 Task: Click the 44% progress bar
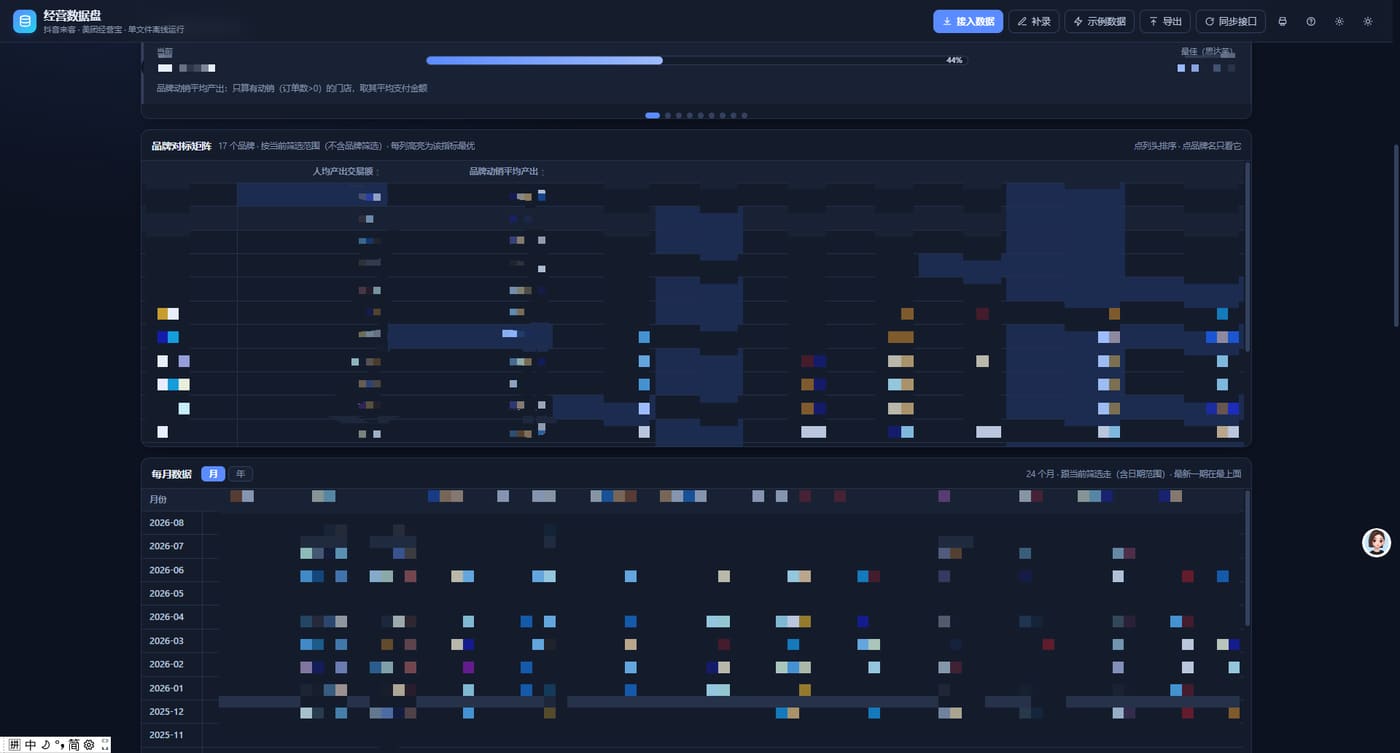coord(697,60)
